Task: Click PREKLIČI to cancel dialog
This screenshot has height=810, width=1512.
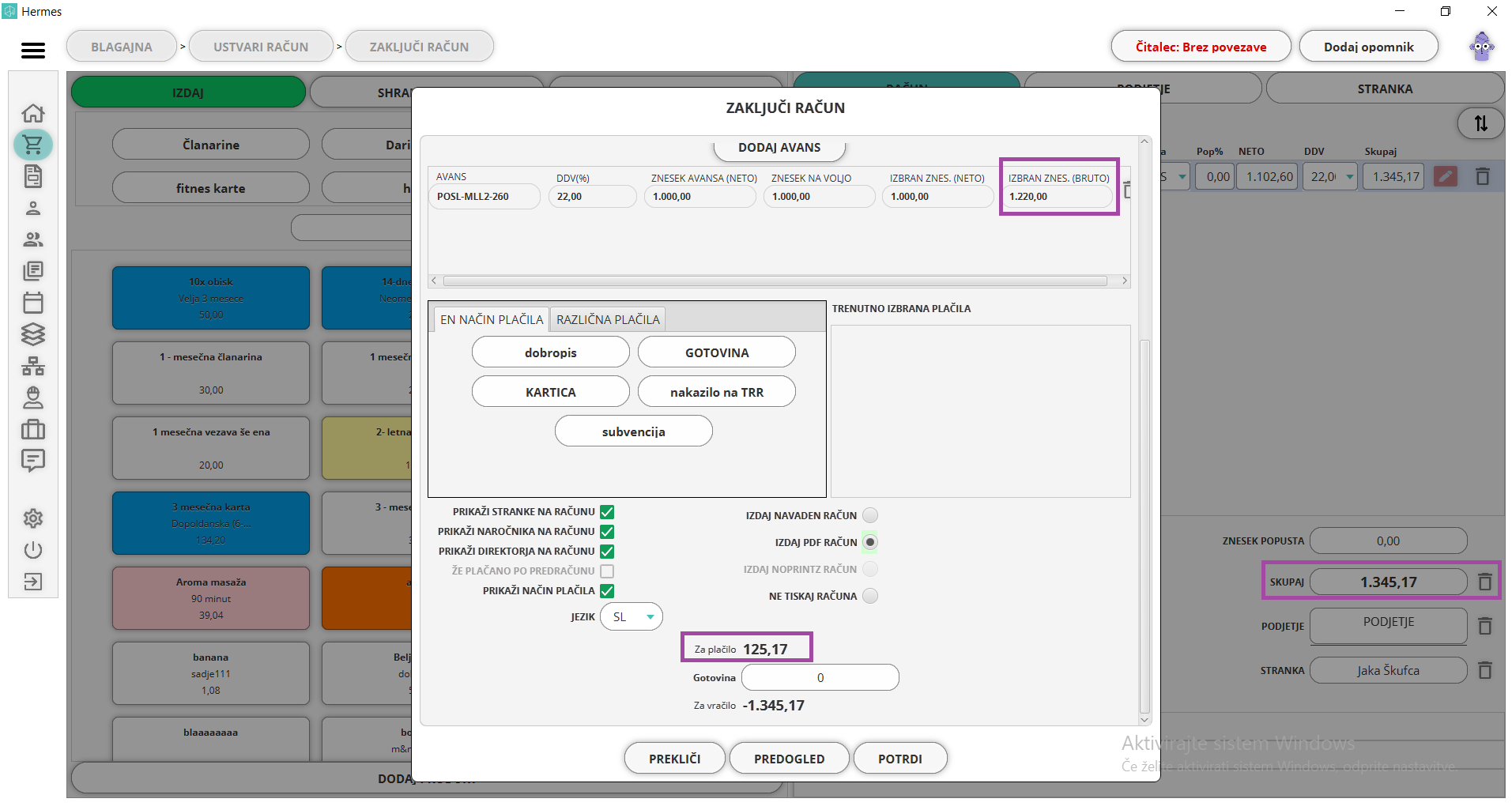Action: pyautogui.click(x=675, y=759)
